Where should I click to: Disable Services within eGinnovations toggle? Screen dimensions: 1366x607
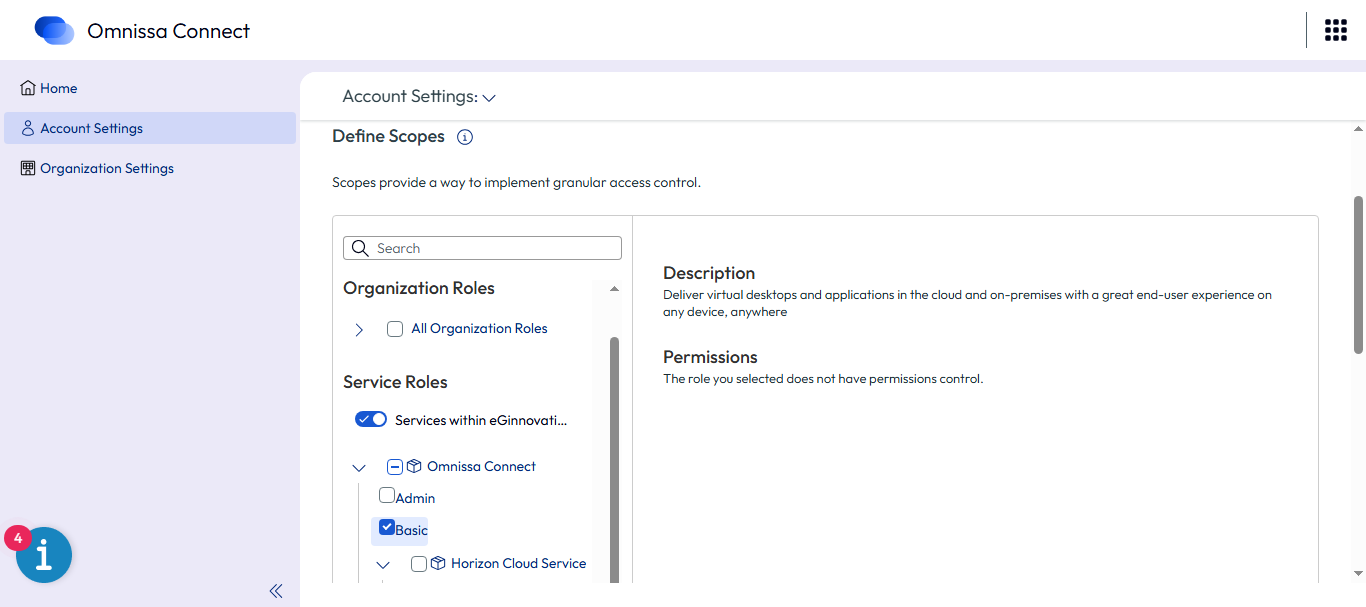tap(371, 420)
